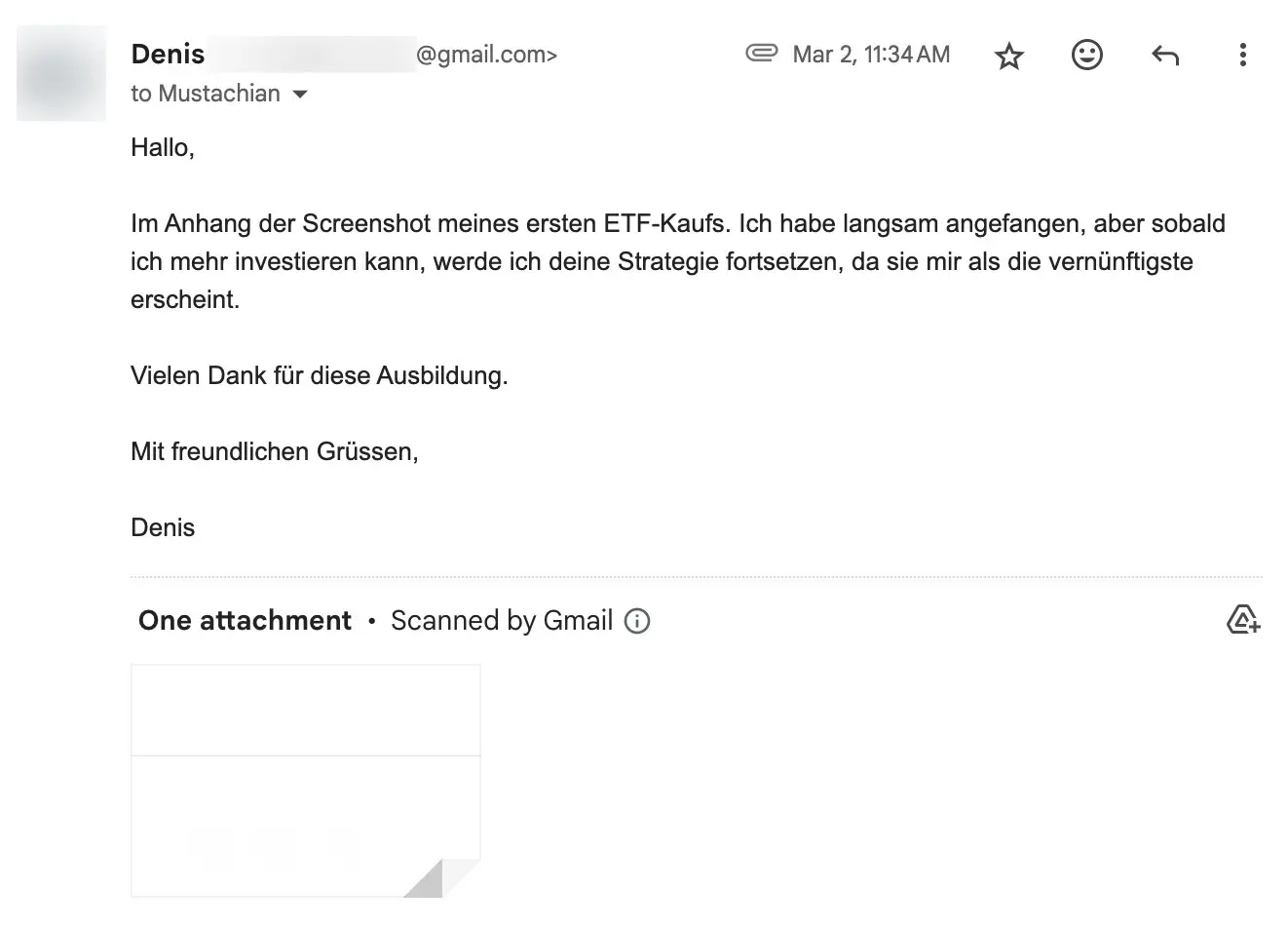The image size is (1288, 928).
Task: Click the Mar 2, 11:34 AM timestamp
Action: [871, 55]
